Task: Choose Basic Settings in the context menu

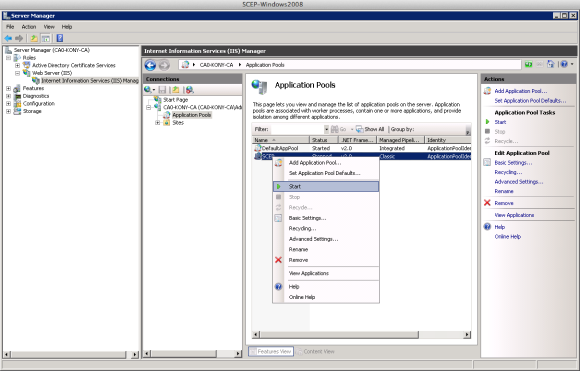Action: coord(326,218)
